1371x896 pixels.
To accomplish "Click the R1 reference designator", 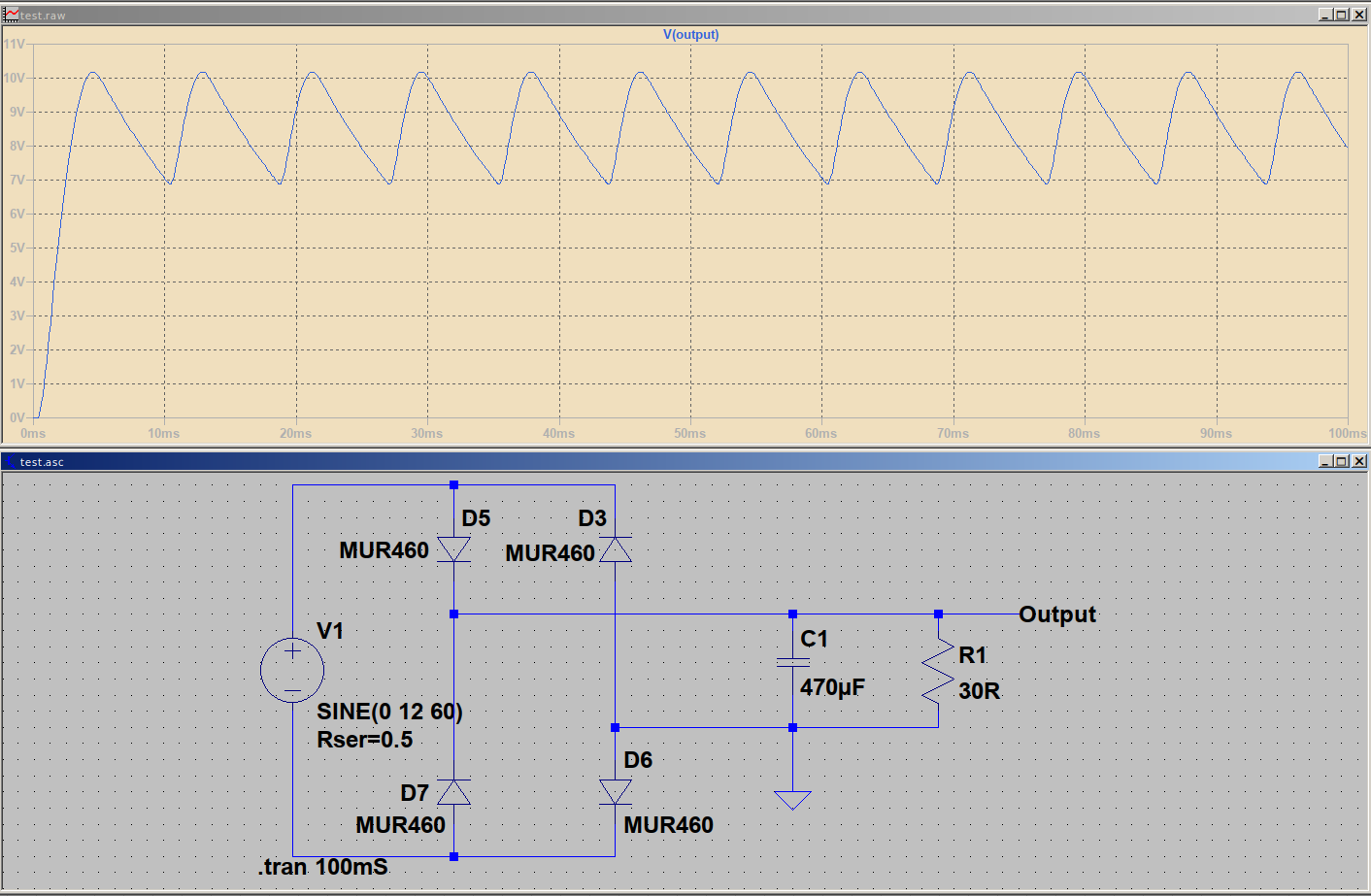I will pyautogui.click(x=972, y=655).
